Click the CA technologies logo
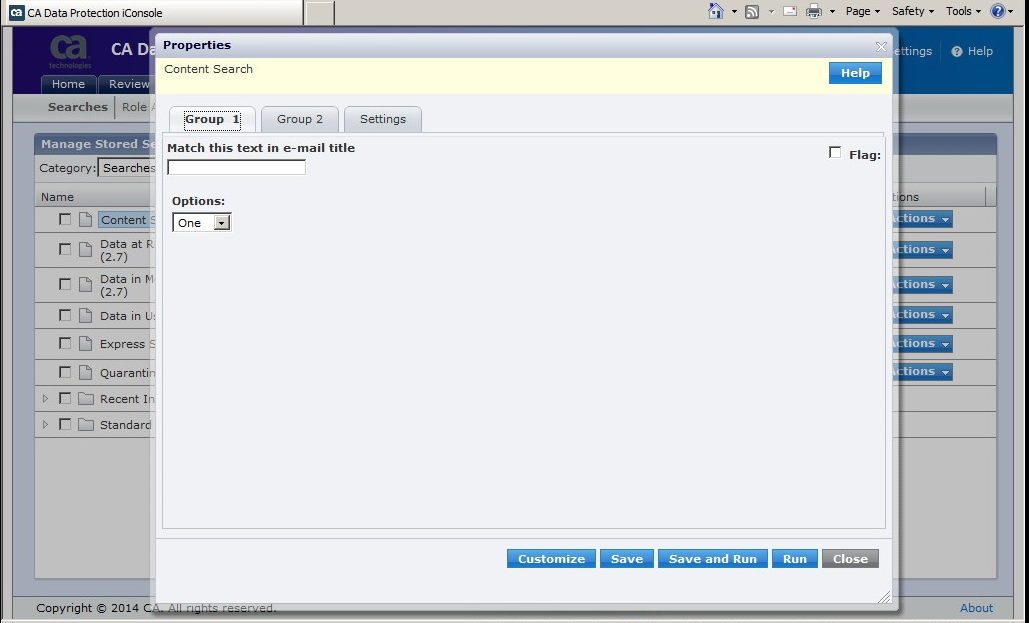The height and width of the screenshot is (623, 1029). click(x=70, y=51)
